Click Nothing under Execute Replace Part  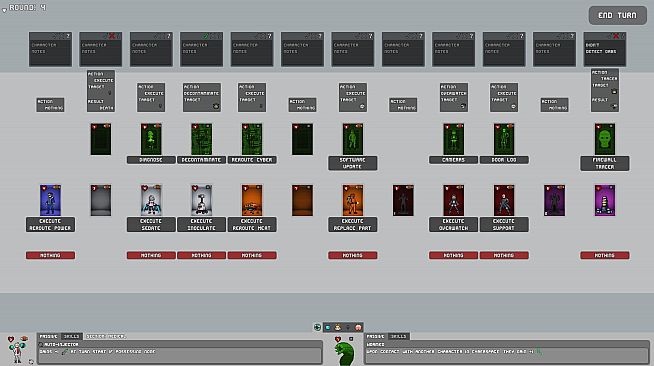(353, 255)
